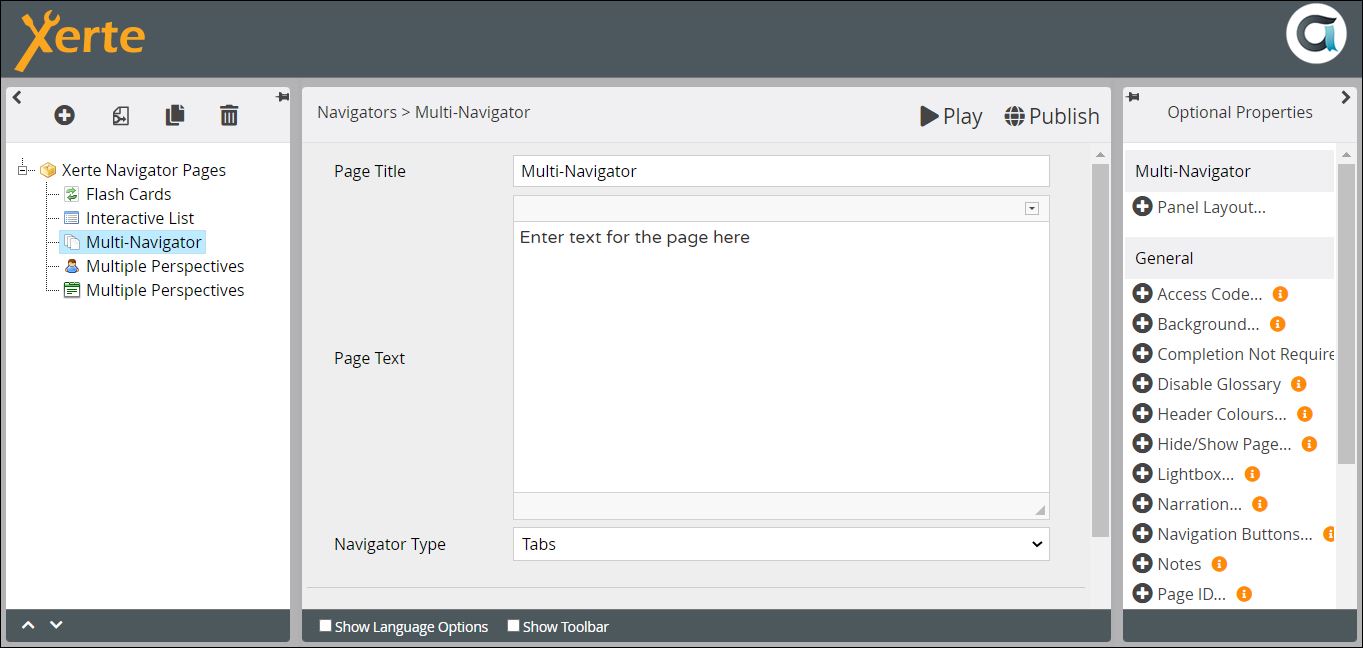Click the duplicate page icon in the tree toolbar

[x=174, y=115]
